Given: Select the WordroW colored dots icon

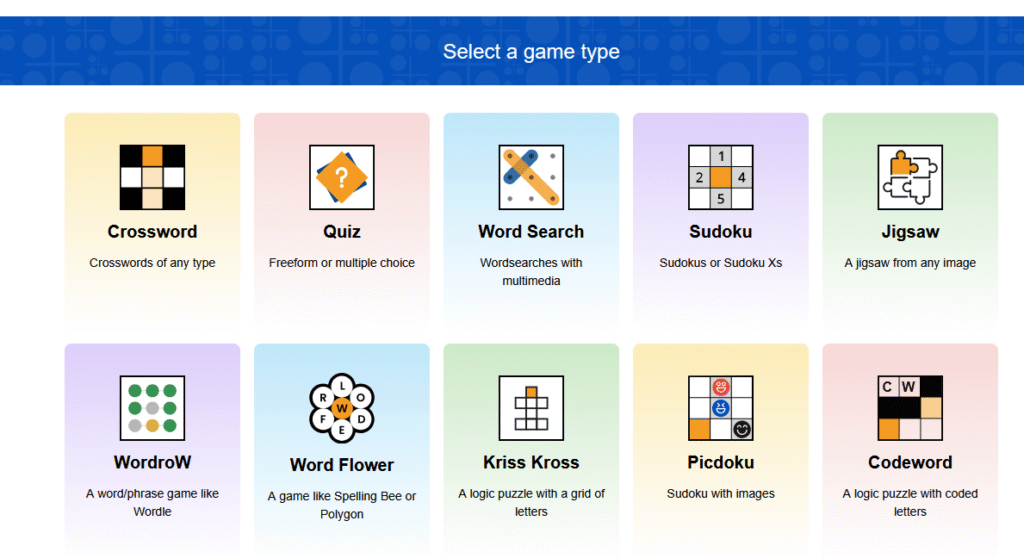Looking at the screenshot, I should (152, 408).
